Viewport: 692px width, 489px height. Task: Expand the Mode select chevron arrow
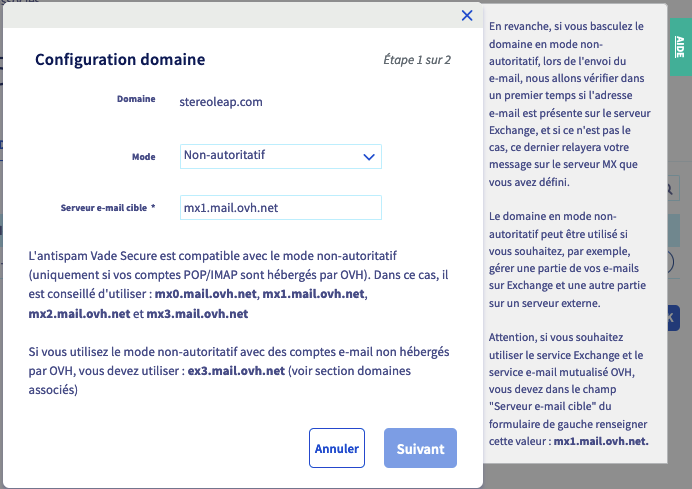(x=367, y=156)
